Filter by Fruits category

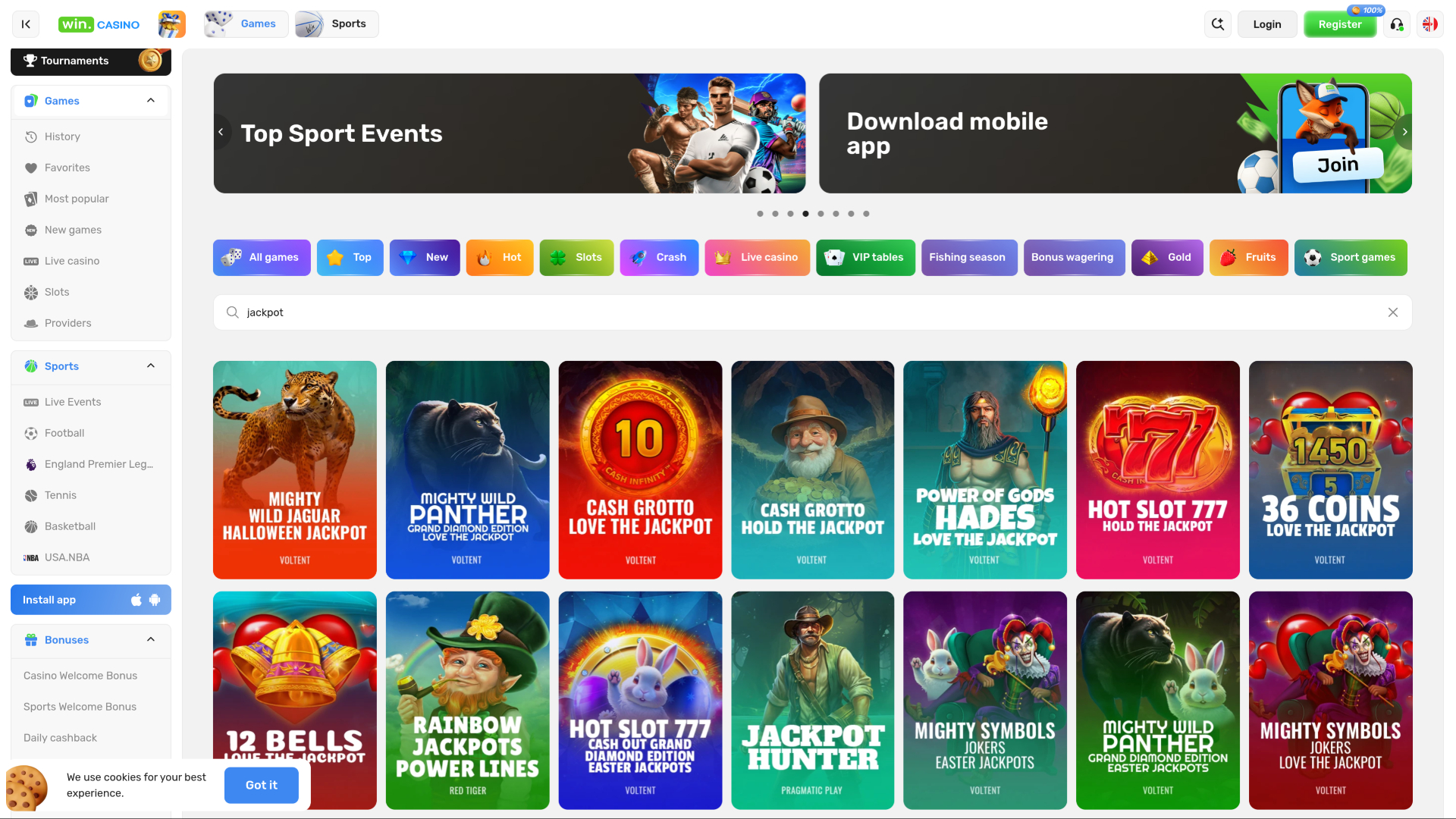click(x=1249, y=258)
